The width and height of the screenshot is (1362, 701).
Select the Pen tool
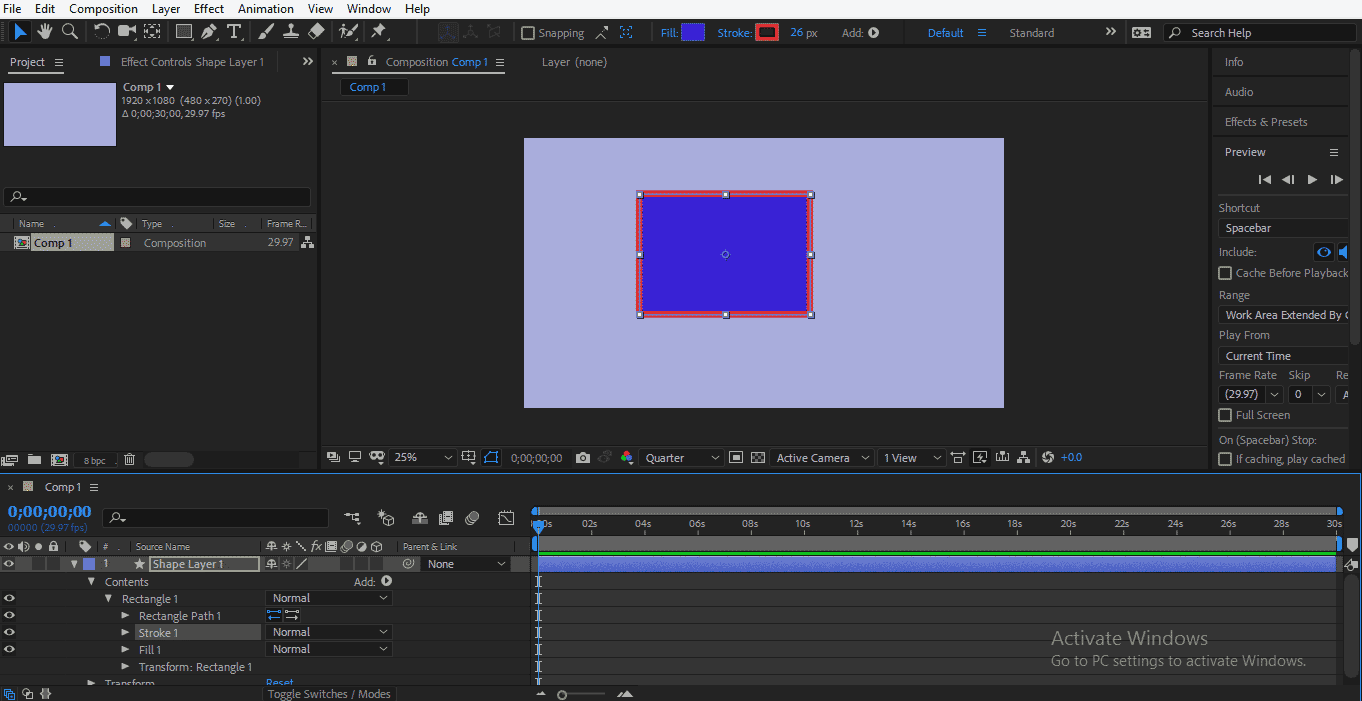pos(209,32)
